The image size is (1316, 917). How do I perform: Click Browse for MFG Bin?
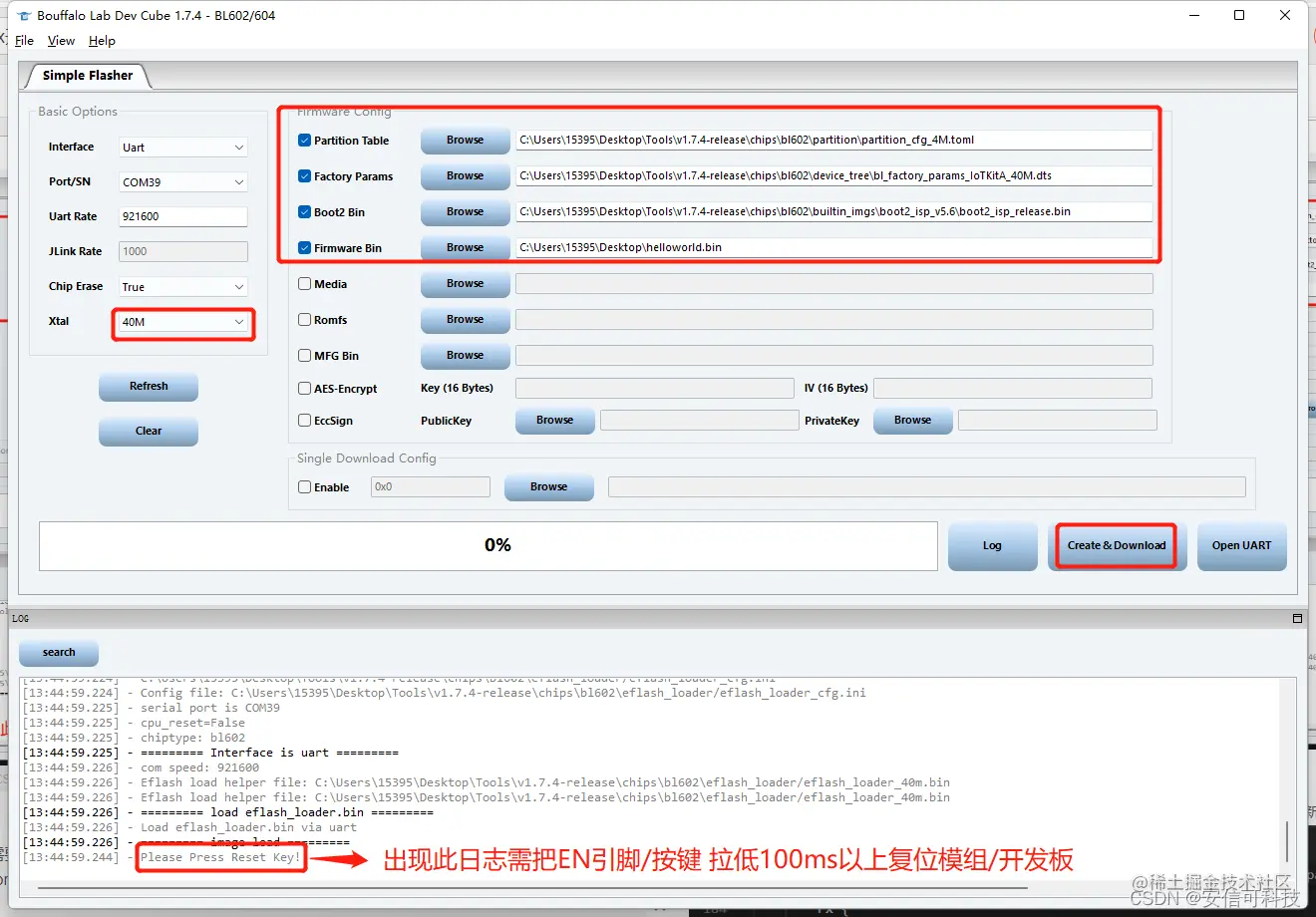coord(465,356)
